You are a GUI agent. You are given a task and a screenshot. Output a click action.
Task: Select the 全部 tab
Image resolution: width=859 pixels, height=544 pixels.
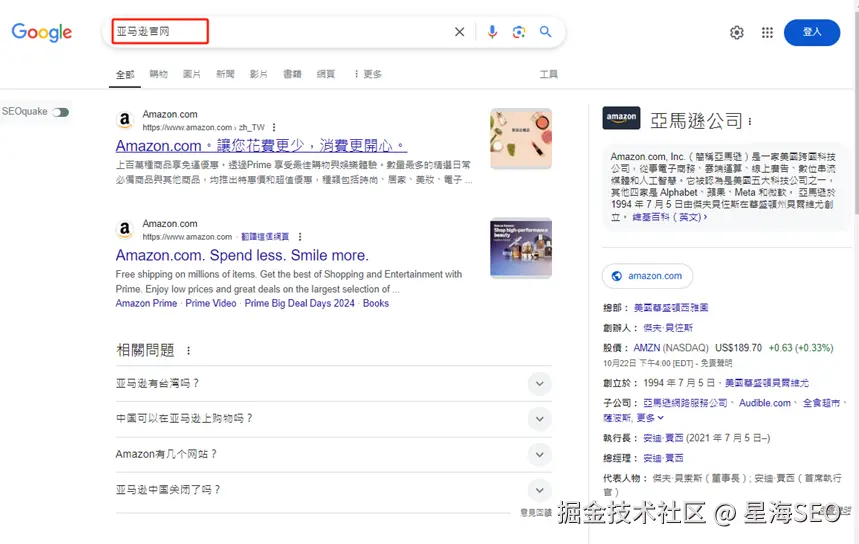(125, 75)
